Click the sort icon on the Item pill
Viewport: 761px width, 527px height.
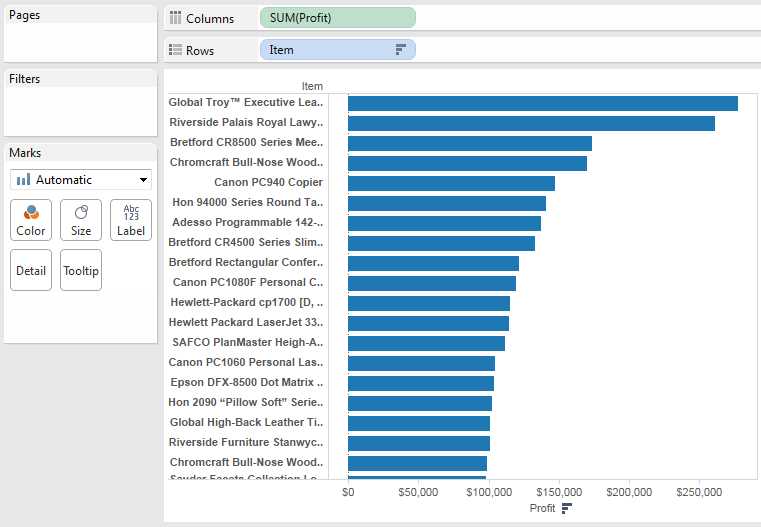[x=400, y=49]
